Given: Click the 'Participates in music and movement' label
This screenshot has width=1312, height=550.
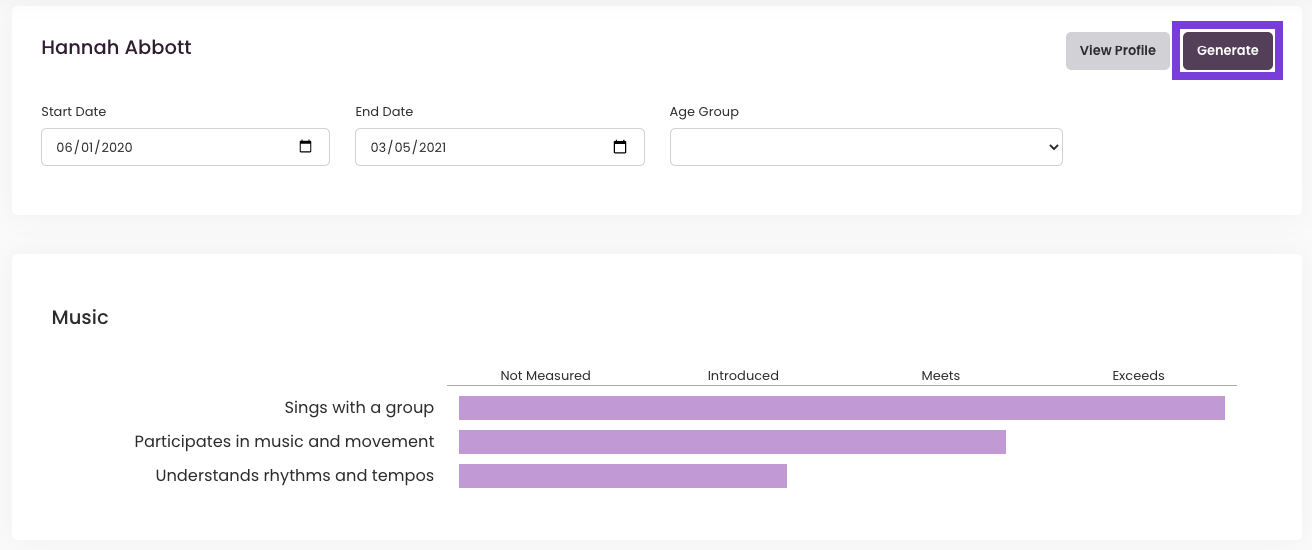Looking at the screenshot, I should tap(284, 442).
